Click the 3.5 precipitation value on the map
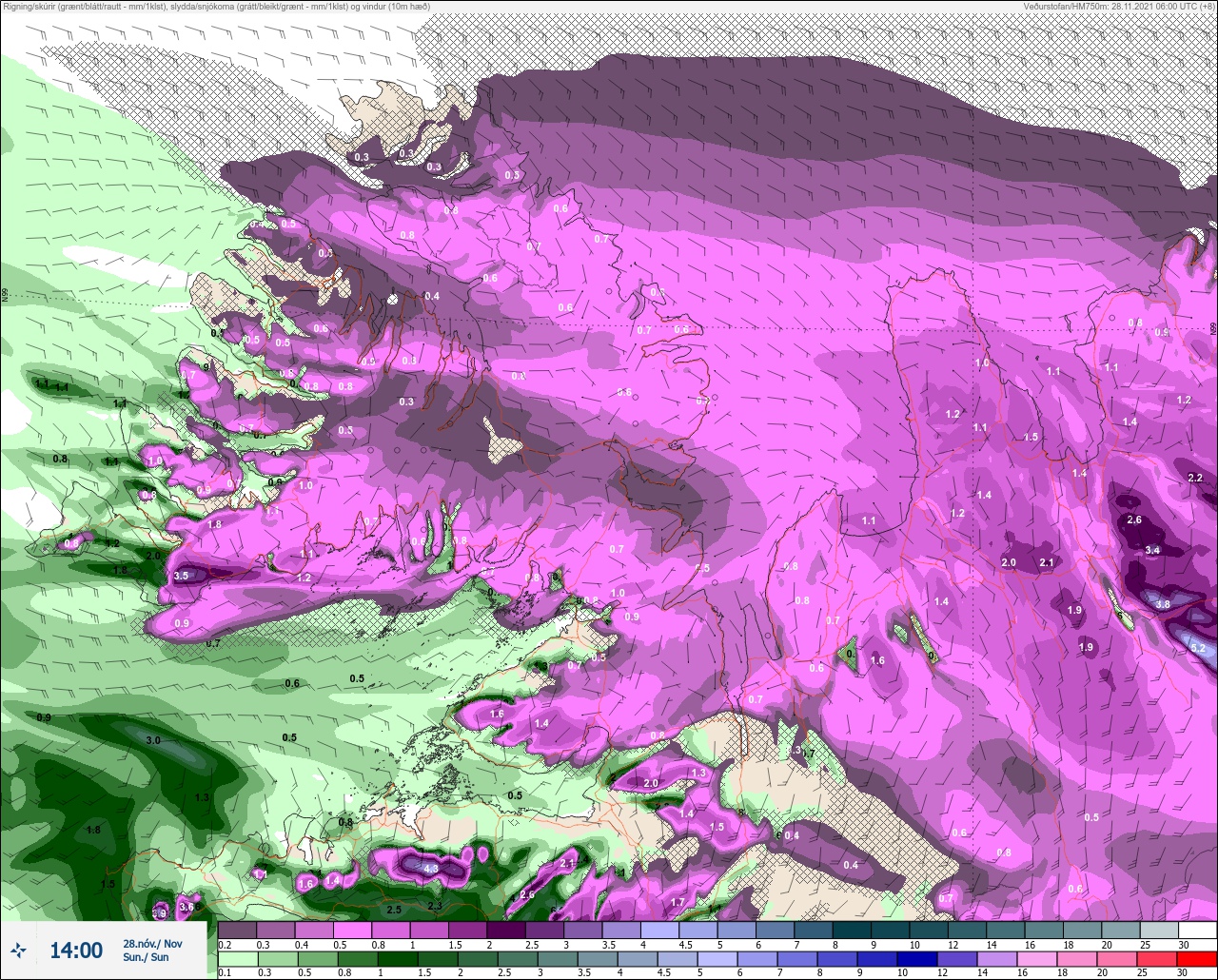This screenshot has width=1218, height=980. (181, 576)
